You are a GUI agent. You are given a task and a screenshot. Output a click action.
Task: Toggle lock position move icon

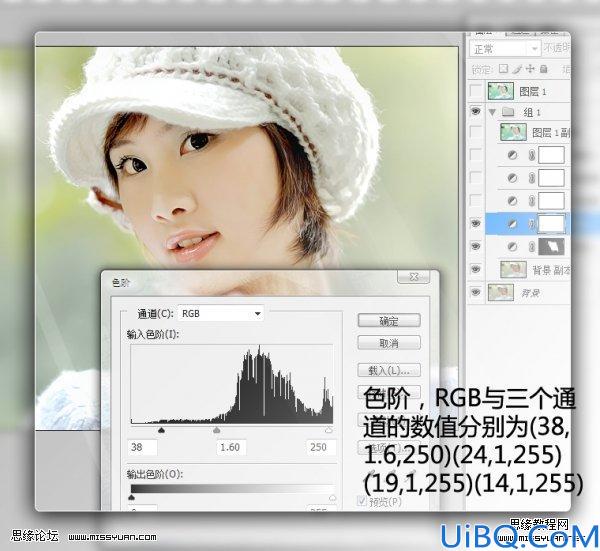point(530,69)
